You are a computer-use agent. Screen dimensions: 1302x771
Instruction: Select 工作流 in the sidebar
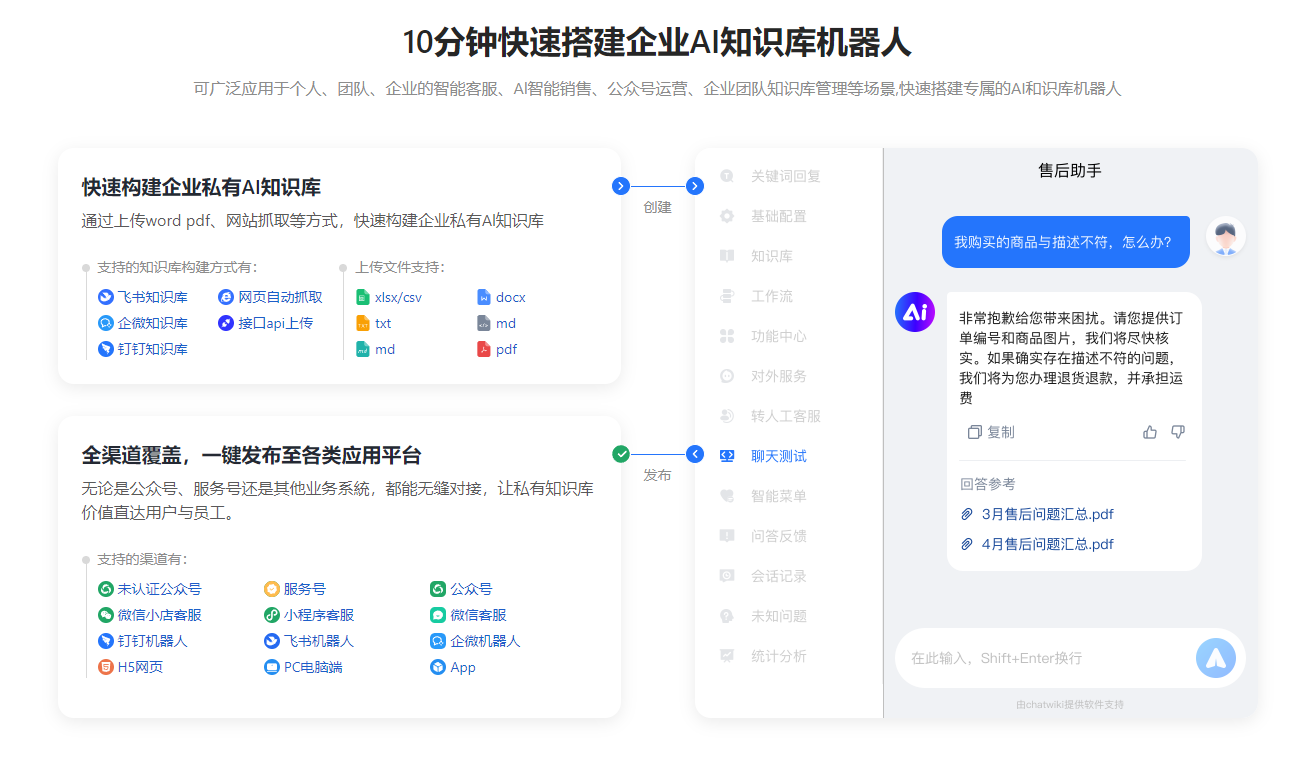point(771,296)
